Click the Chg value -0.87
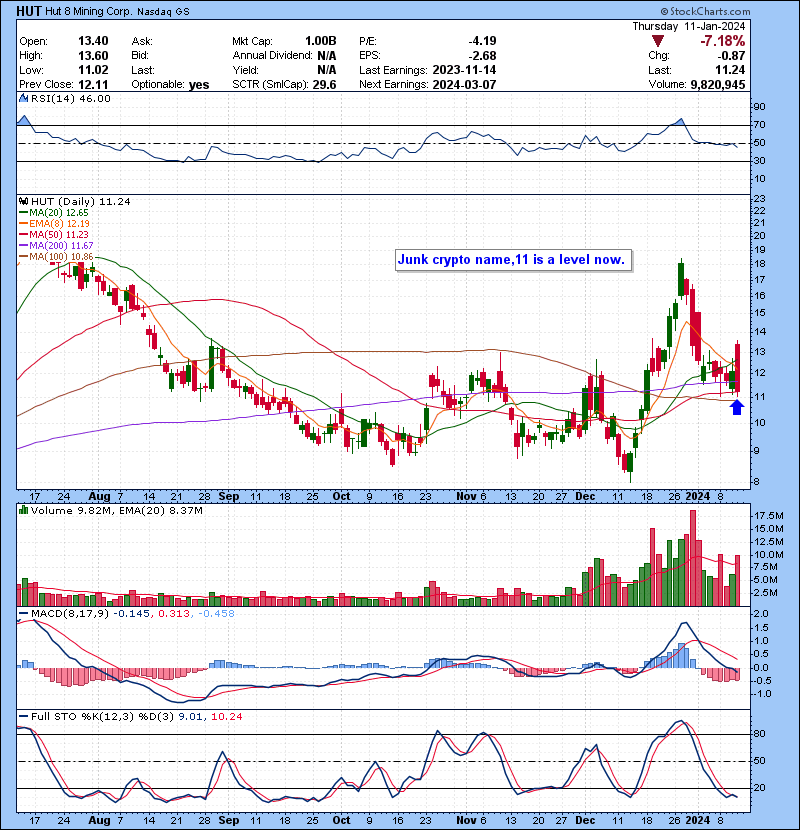 click(x=731, y=56)
